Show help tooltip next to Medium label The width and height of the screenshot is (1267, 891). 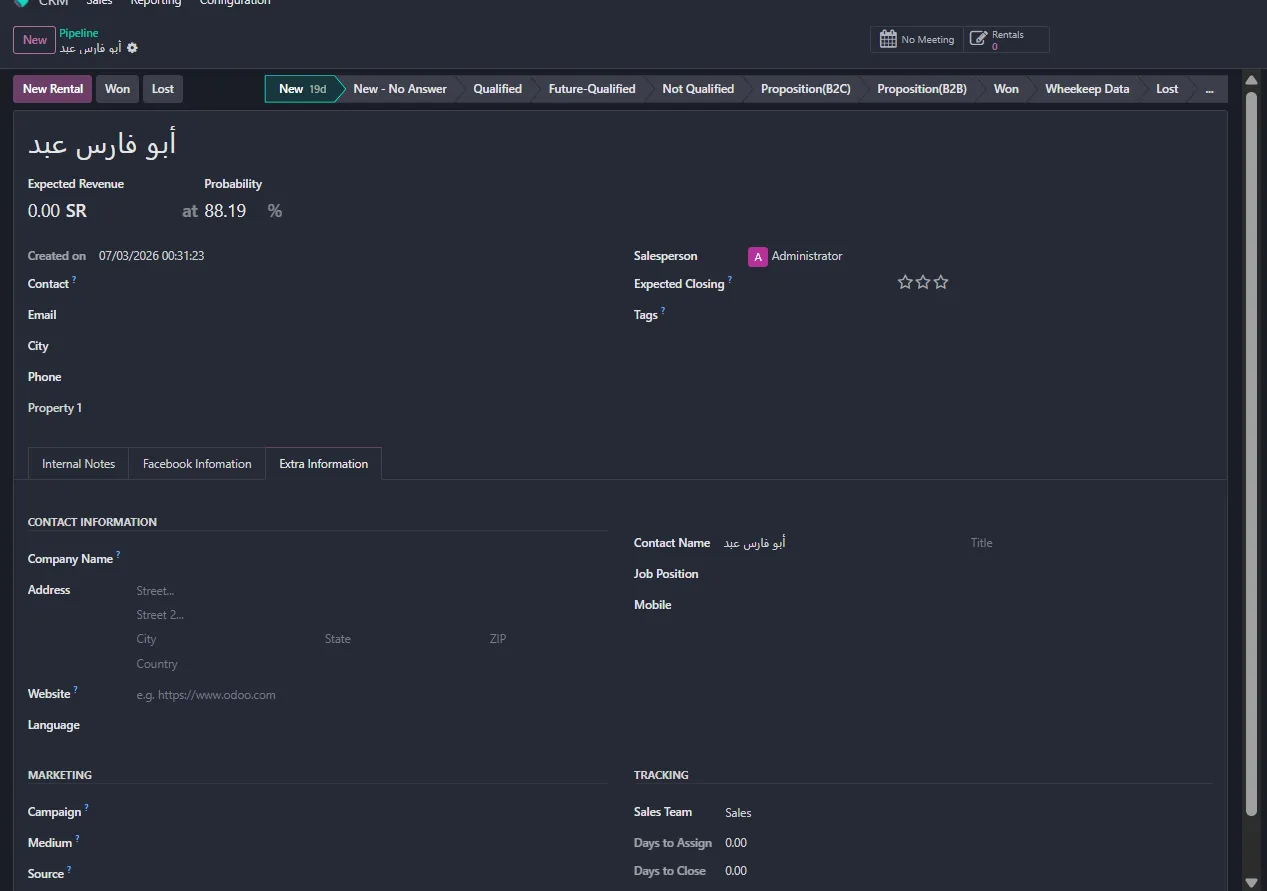coord(77,839)
